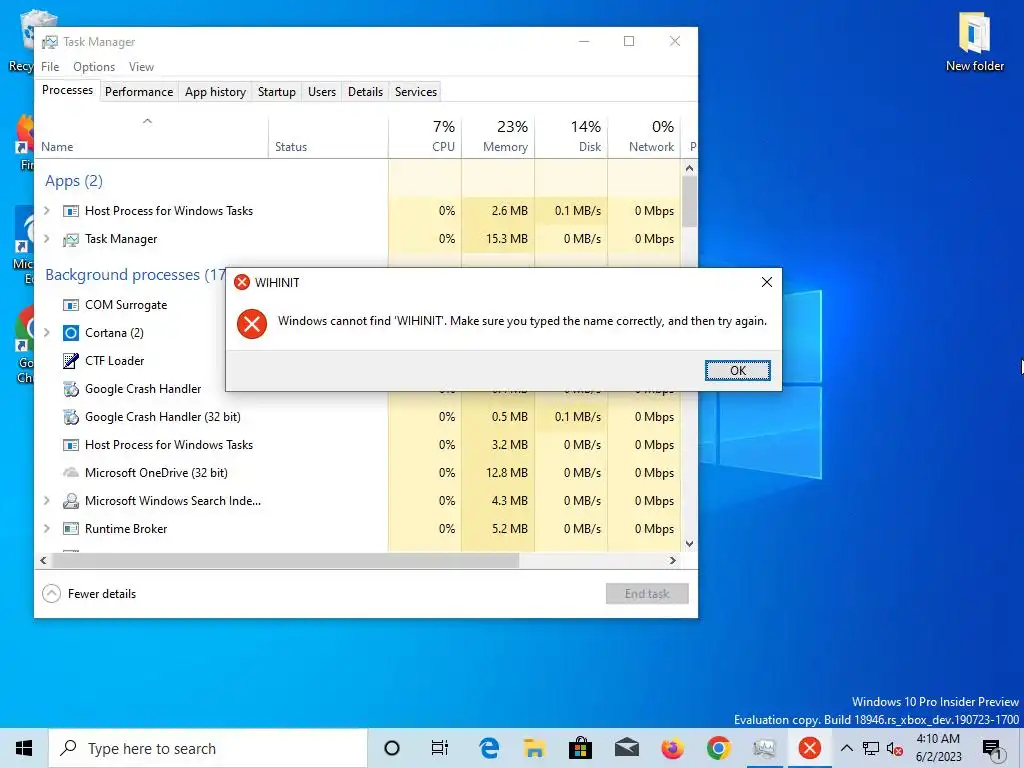The image size is (1024, 768).
Task: Select the Microsoft OneDrive (32 bit) row text
Action: point(156,473)
